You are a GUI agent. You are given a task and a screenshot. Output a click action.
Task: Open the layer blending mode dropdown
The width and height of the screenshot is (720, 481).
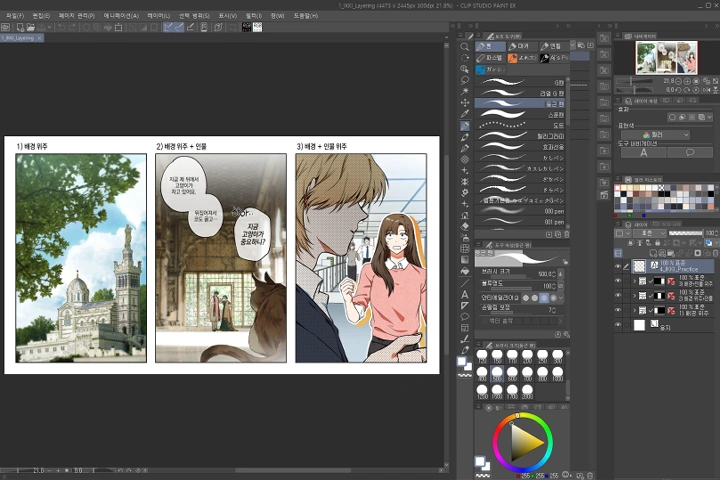(x=648, y=233)
